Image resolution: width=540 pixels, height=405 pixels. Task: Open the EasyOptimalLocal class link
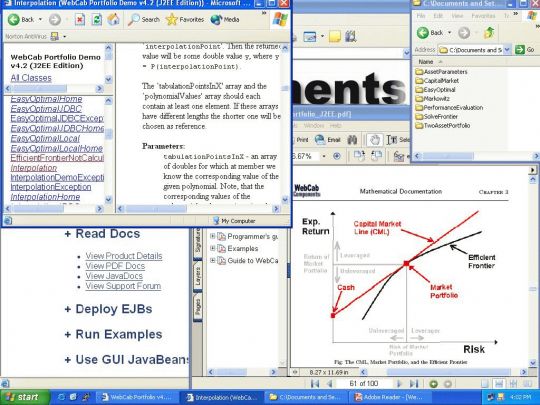coord(45,138)
